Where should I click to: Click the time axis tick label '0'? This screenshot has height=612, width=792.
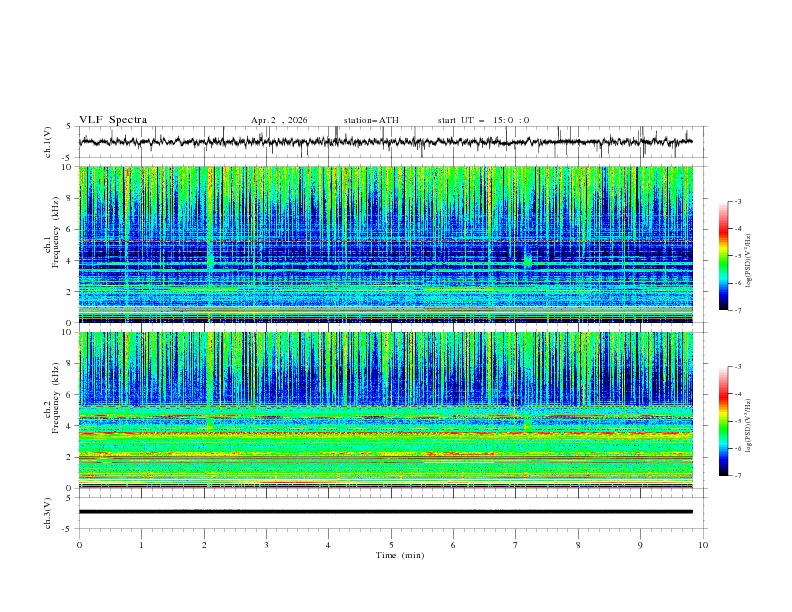tap(79, 545)
